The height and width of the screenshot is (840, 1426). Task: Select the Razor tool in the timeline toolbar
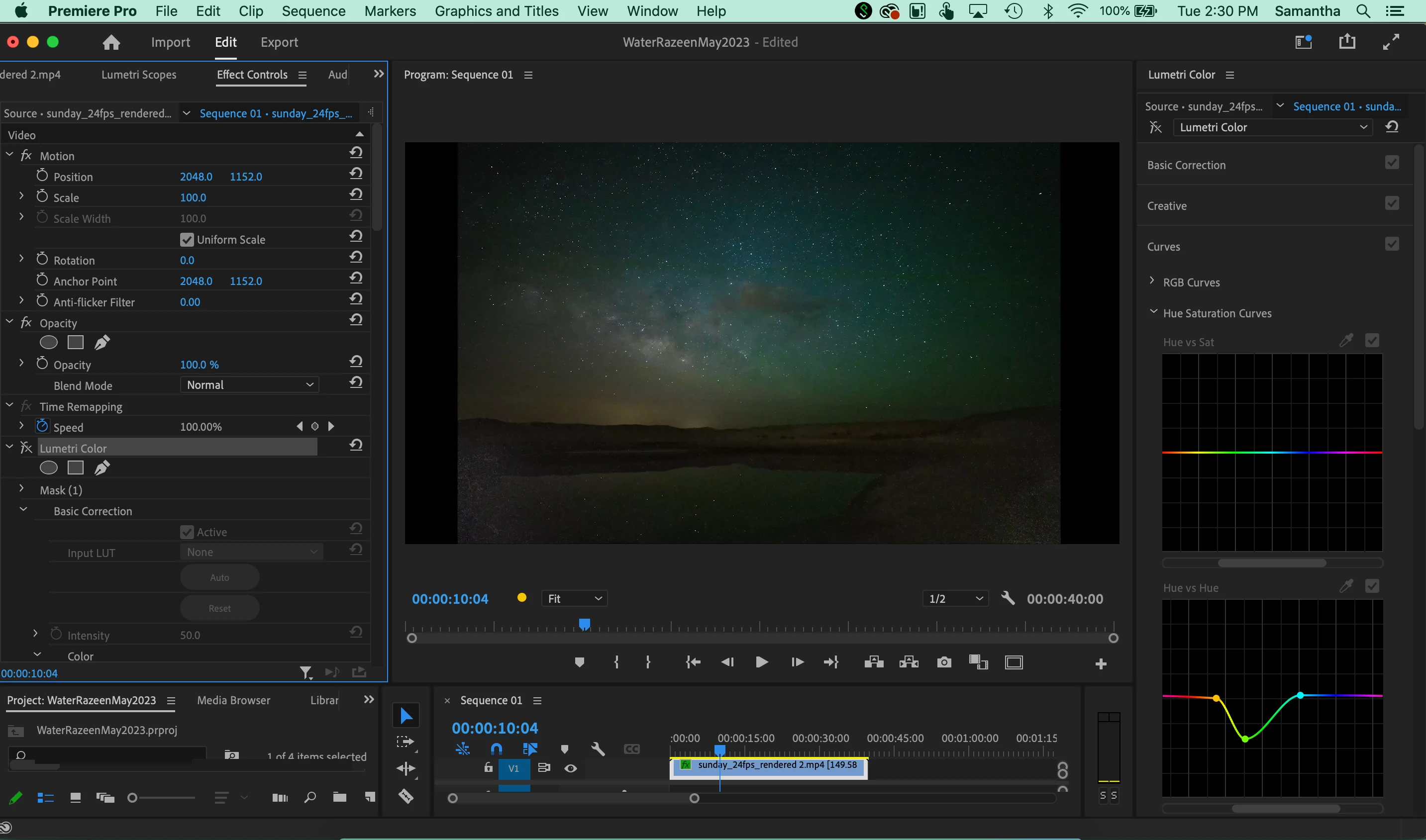406,796
